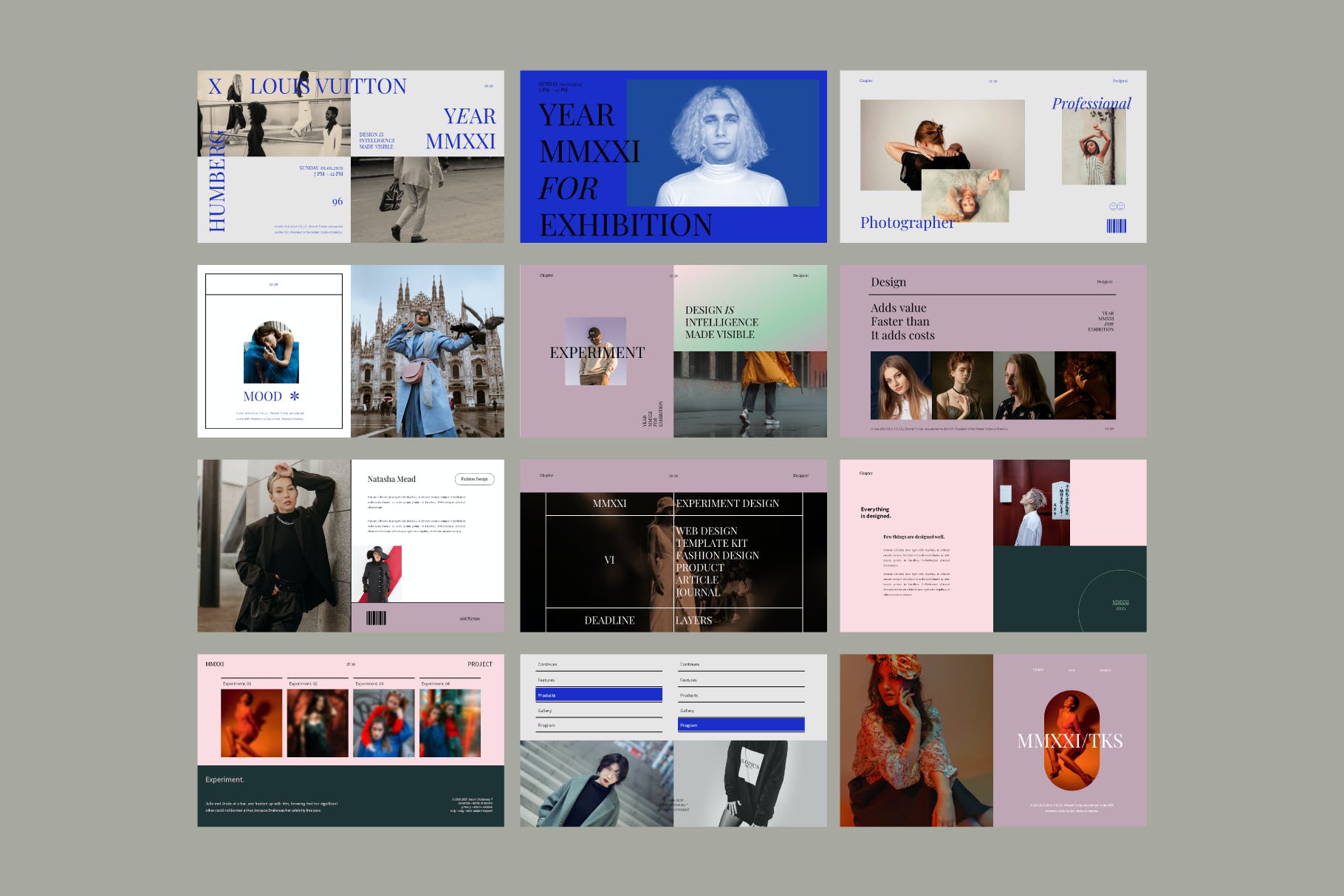Screen dimensions: 1344x896
Task: Select the YEAR MMXXI FOR EXHIBITION blue slide
Action: 673,156
